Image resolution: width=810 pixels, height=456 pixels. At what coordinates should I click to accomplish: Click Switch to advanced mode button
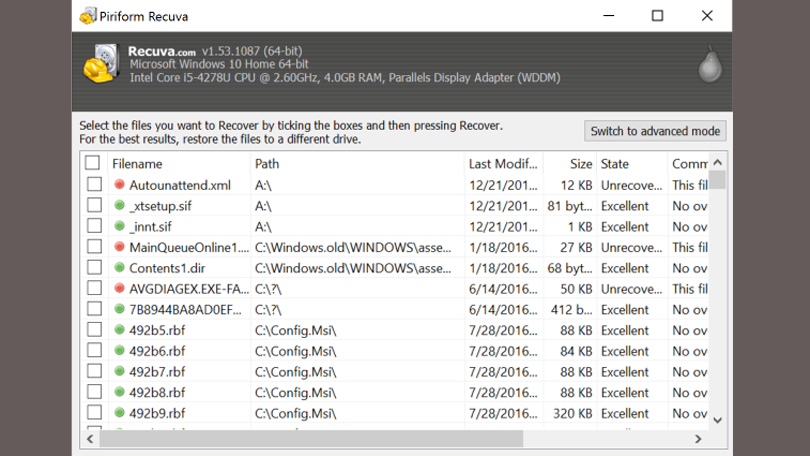(x=655, y=131)
